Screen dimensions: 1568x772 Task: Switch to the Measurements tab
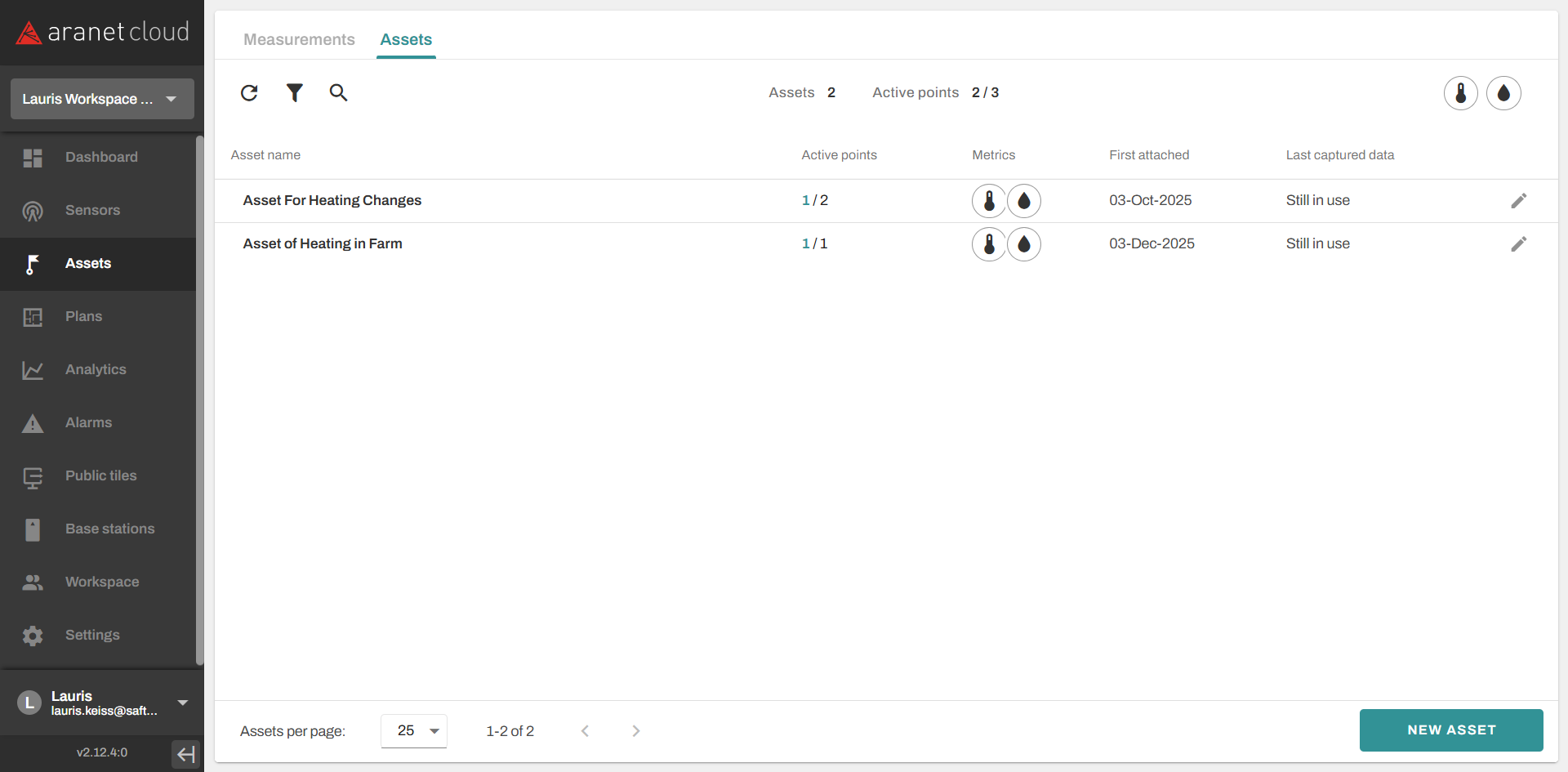click(x=299, y=39)
